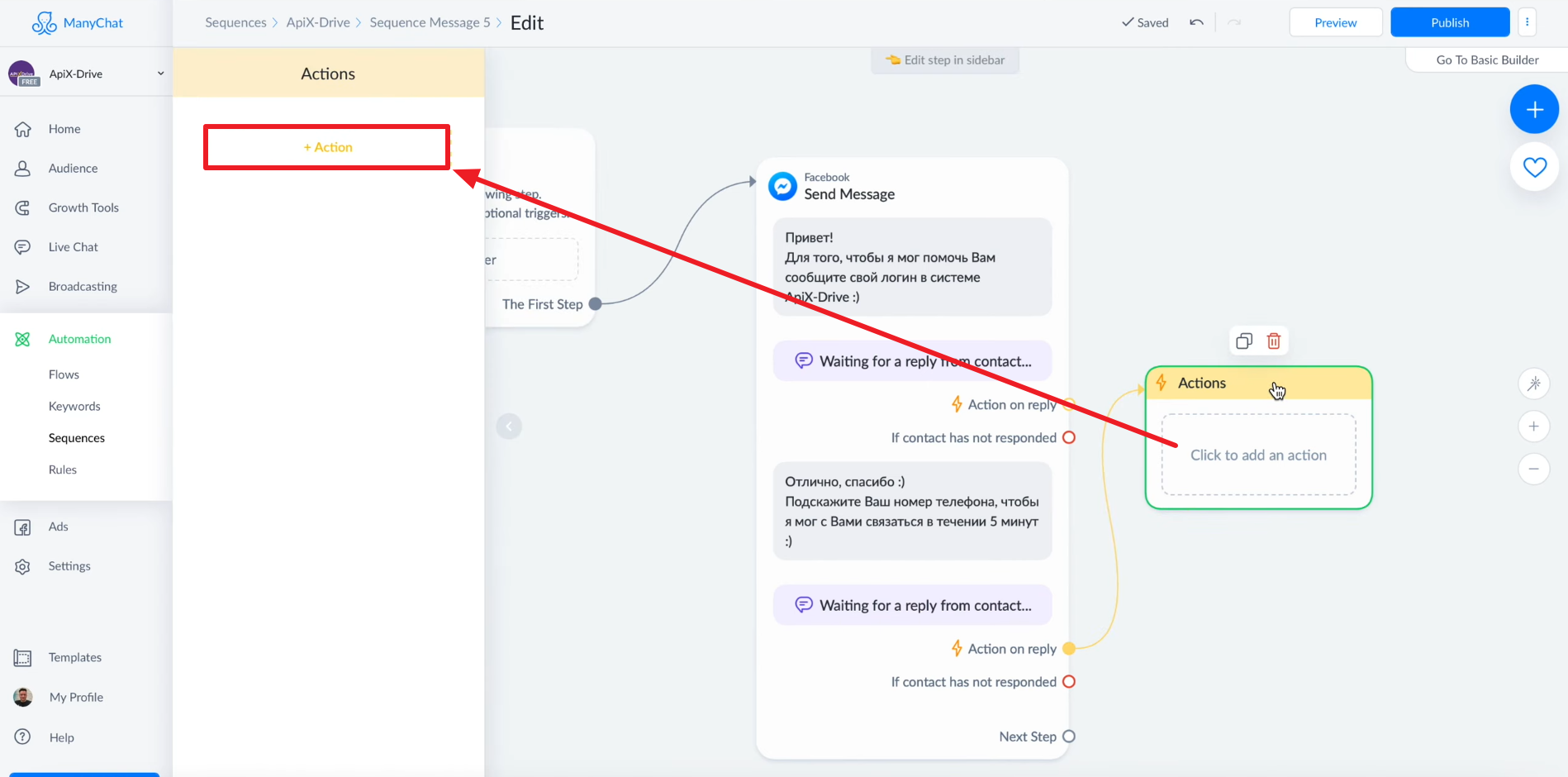The image size is (1568, 777).
Task: Click the blue plus add-step button
Action: (1534, 109)
